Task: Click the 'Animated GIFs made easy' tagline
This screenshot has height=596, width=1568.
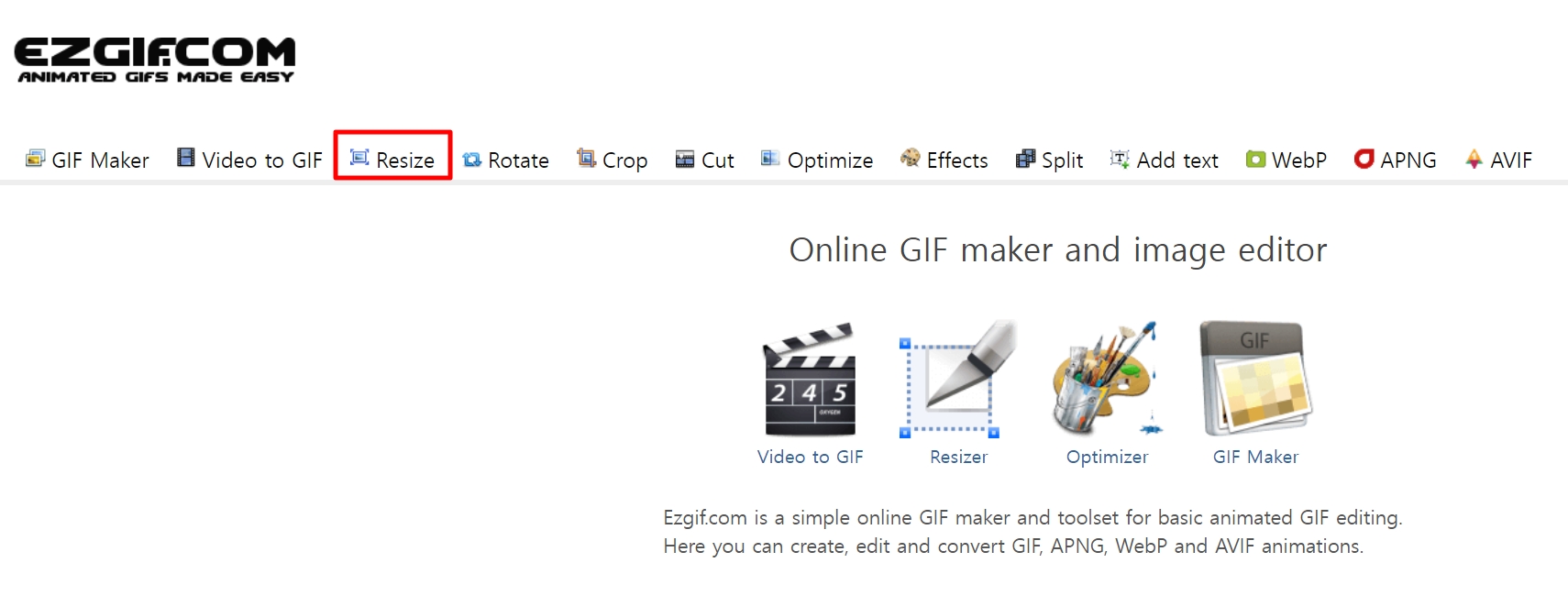Action: (x=156, y=77)
